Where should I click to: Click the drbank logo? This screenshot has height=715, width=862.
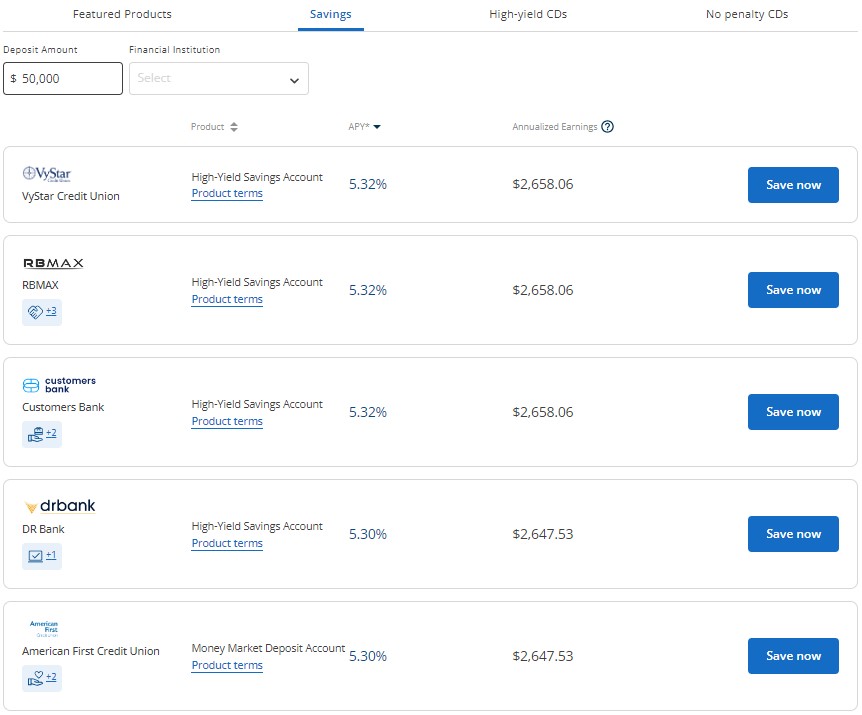coord(60,506)
